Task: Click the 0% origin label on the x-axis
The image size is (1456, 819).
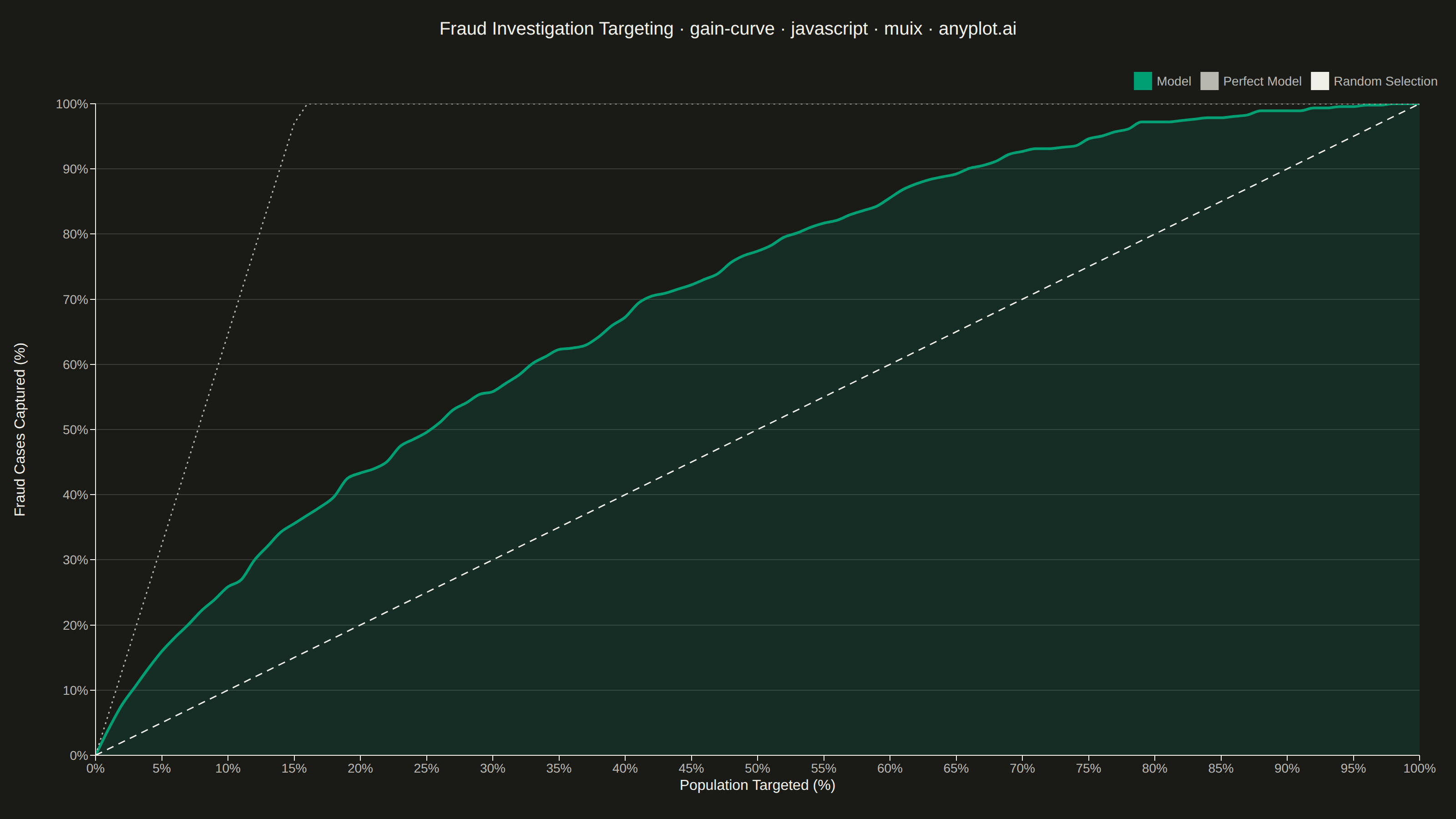Action: pos(96,768)
